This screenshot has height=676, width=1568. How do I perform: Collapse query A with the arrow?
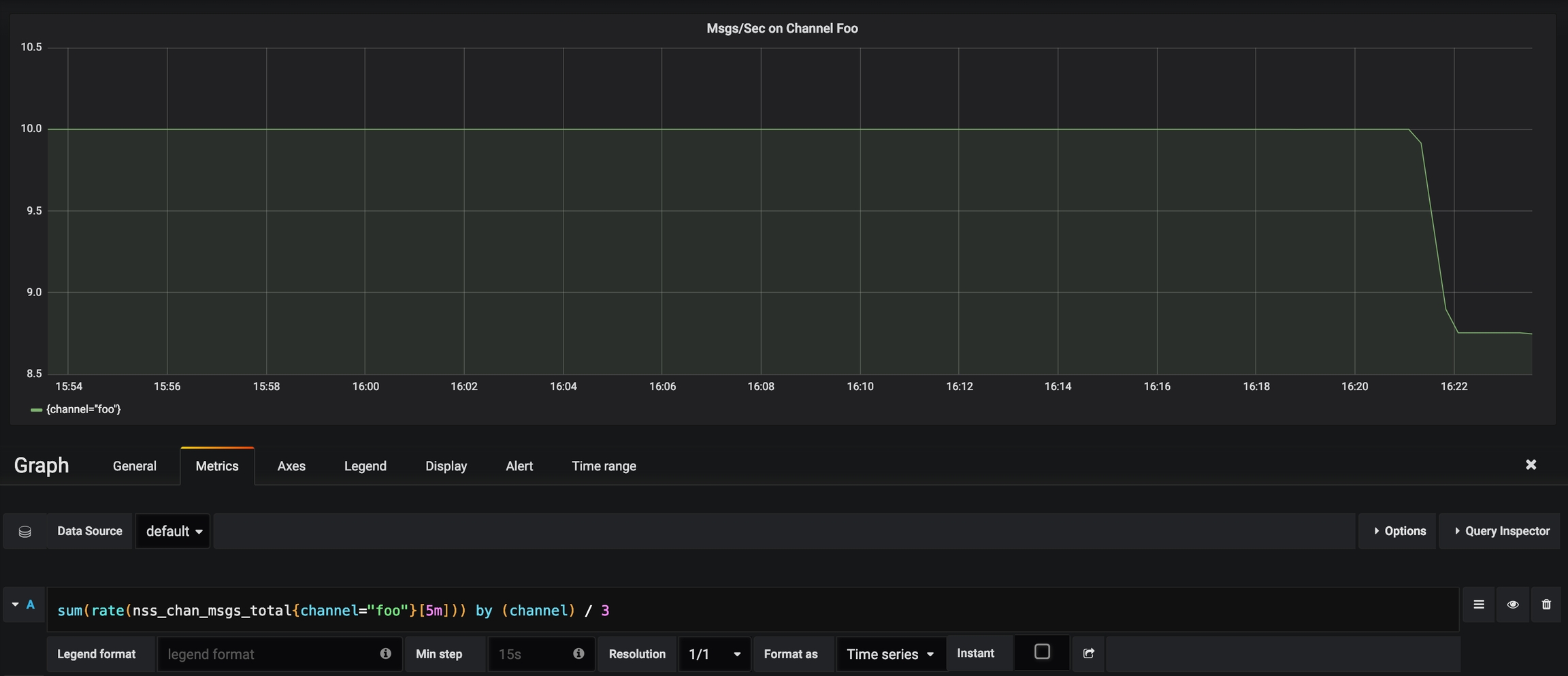(x=15, y=605)
